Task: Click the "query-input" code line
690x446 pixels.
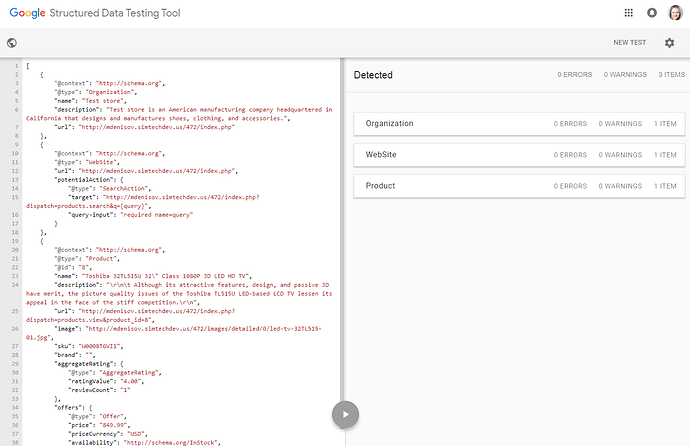Action: coord(131,215)
